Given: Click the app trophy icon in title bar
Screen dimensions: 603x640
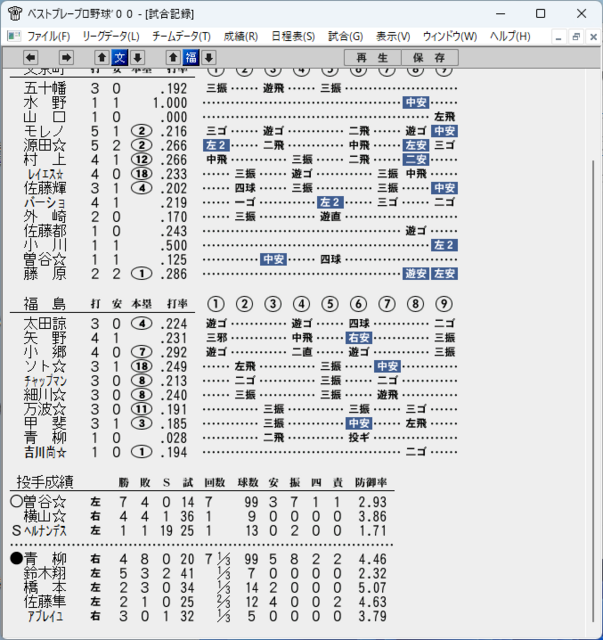Looking at the screenshot, I should (x=15, y=14).
